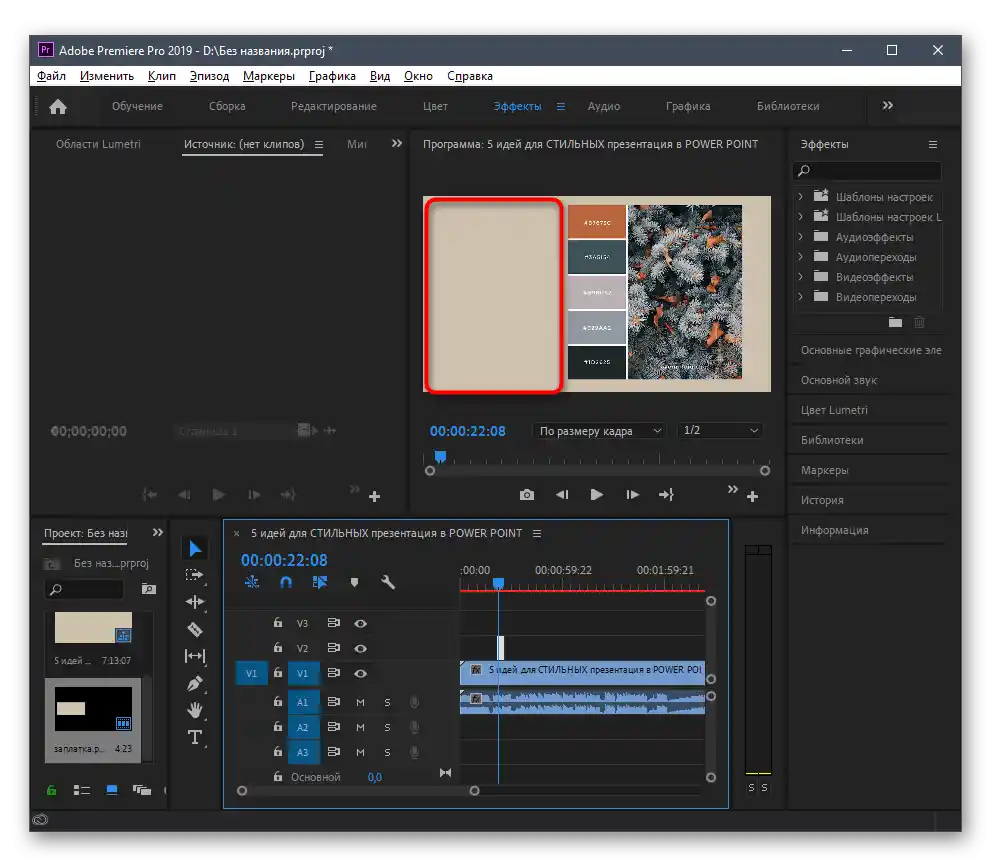
Task: Open the Файл menu
Action: (x=51, y=76)
